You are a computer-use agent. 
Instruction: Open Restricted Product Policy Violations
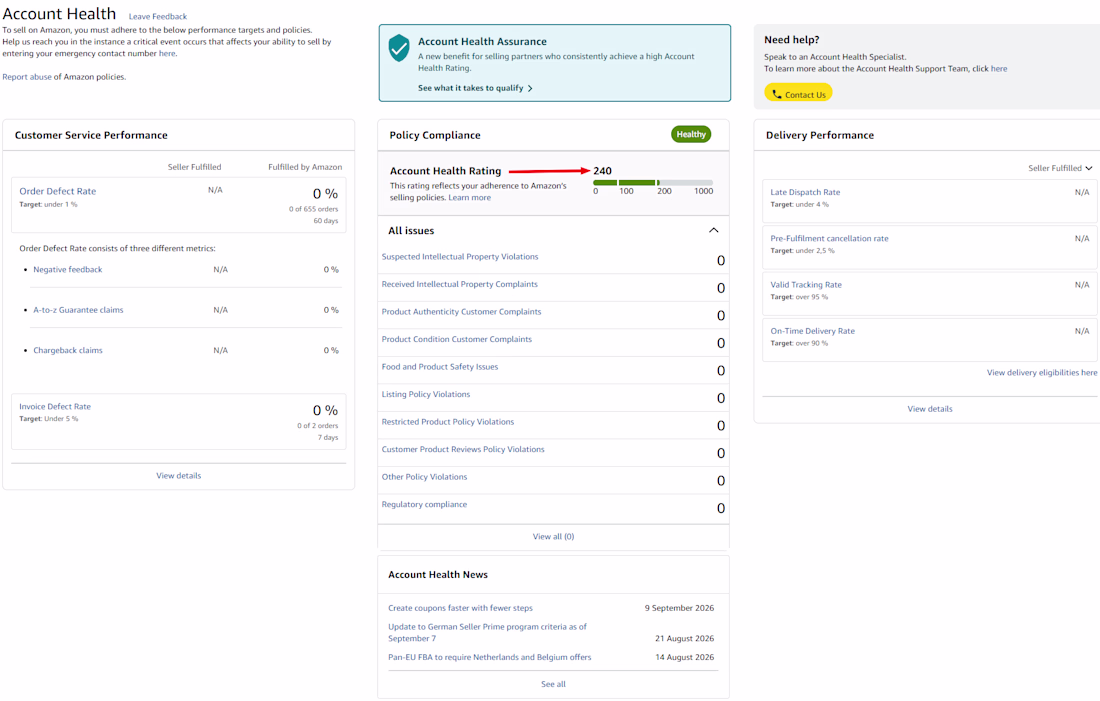click(448, 422)
